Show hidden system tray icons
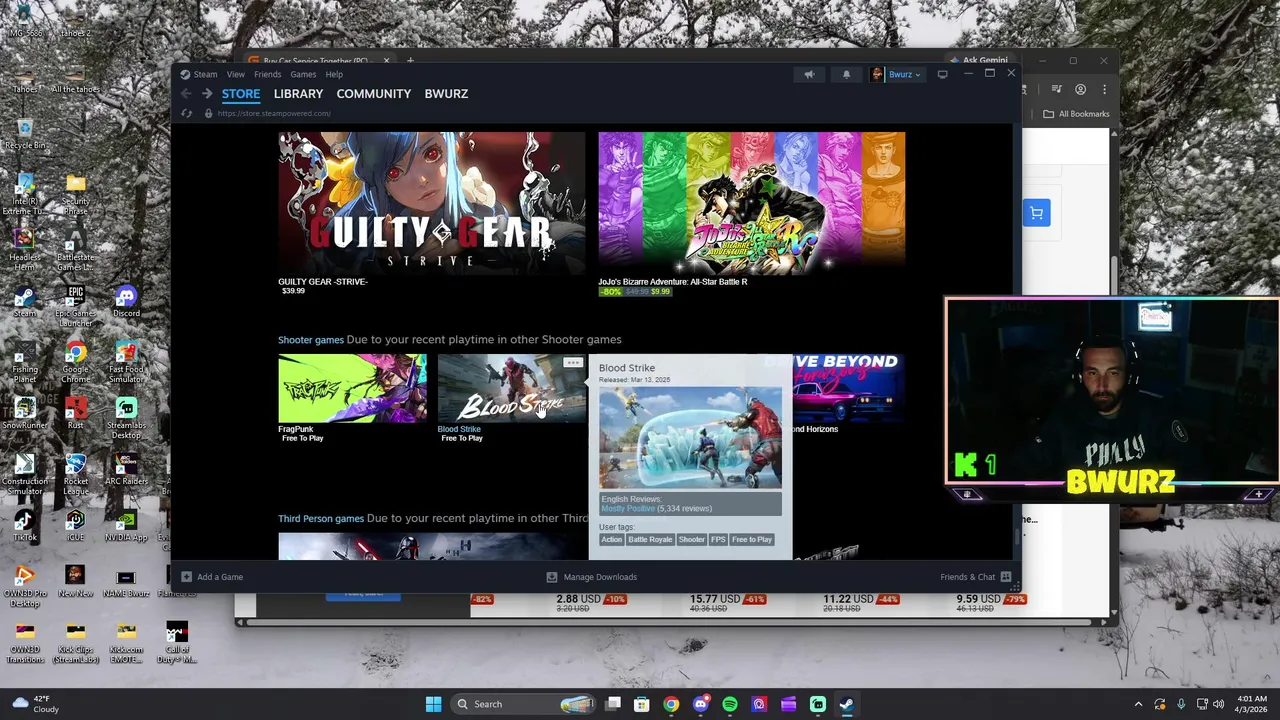1280x720 pixels. click(1138, 704)
